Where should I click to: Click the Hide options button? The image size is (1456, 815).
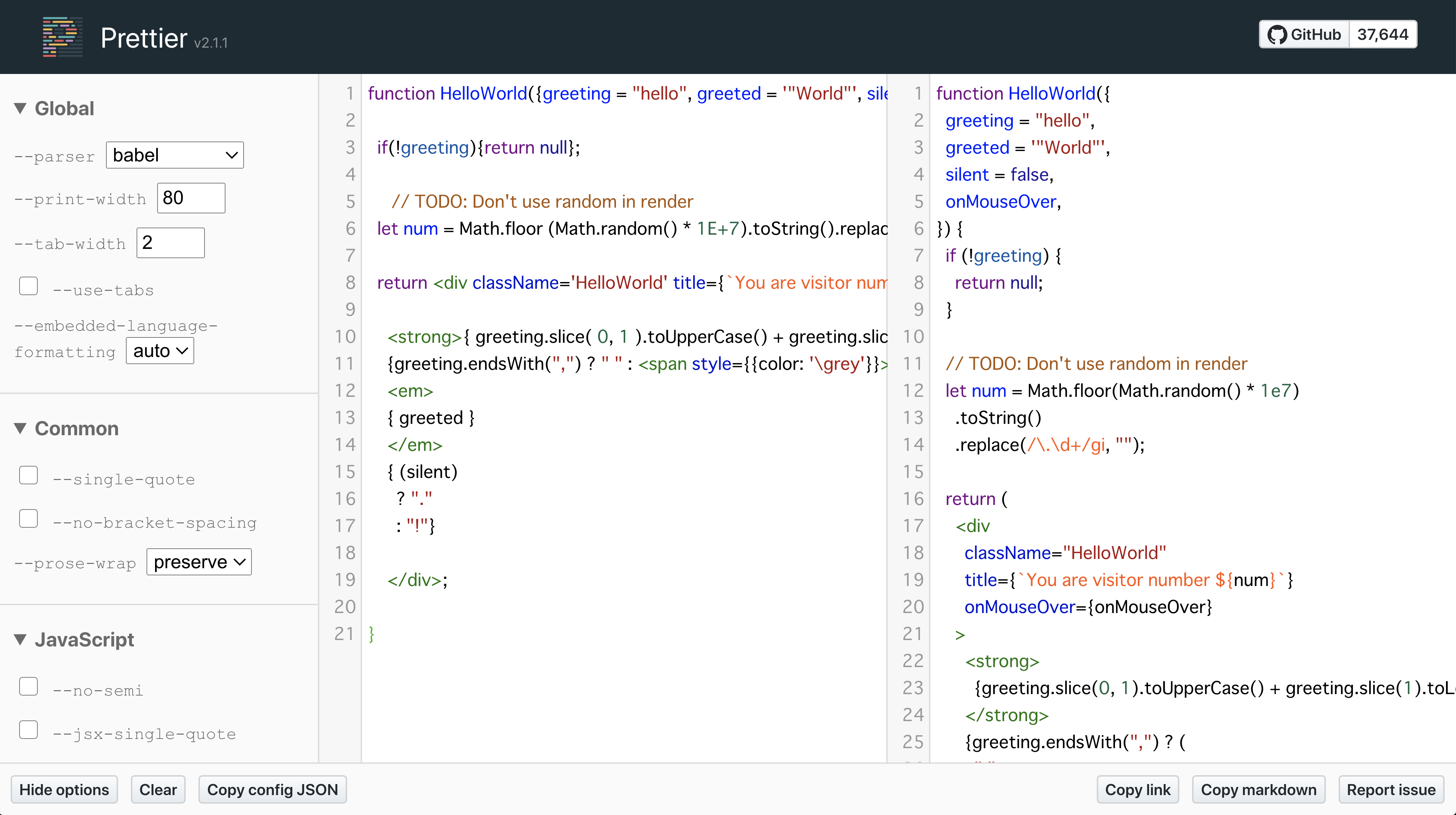pos(64,789)
